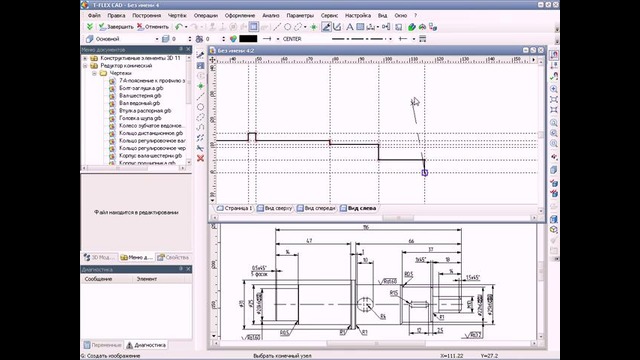Image resolution: width=640 pixels, height=360 pixels.
Task: Click the green node tool in top toolbar
Action: (x=313, y=27)
